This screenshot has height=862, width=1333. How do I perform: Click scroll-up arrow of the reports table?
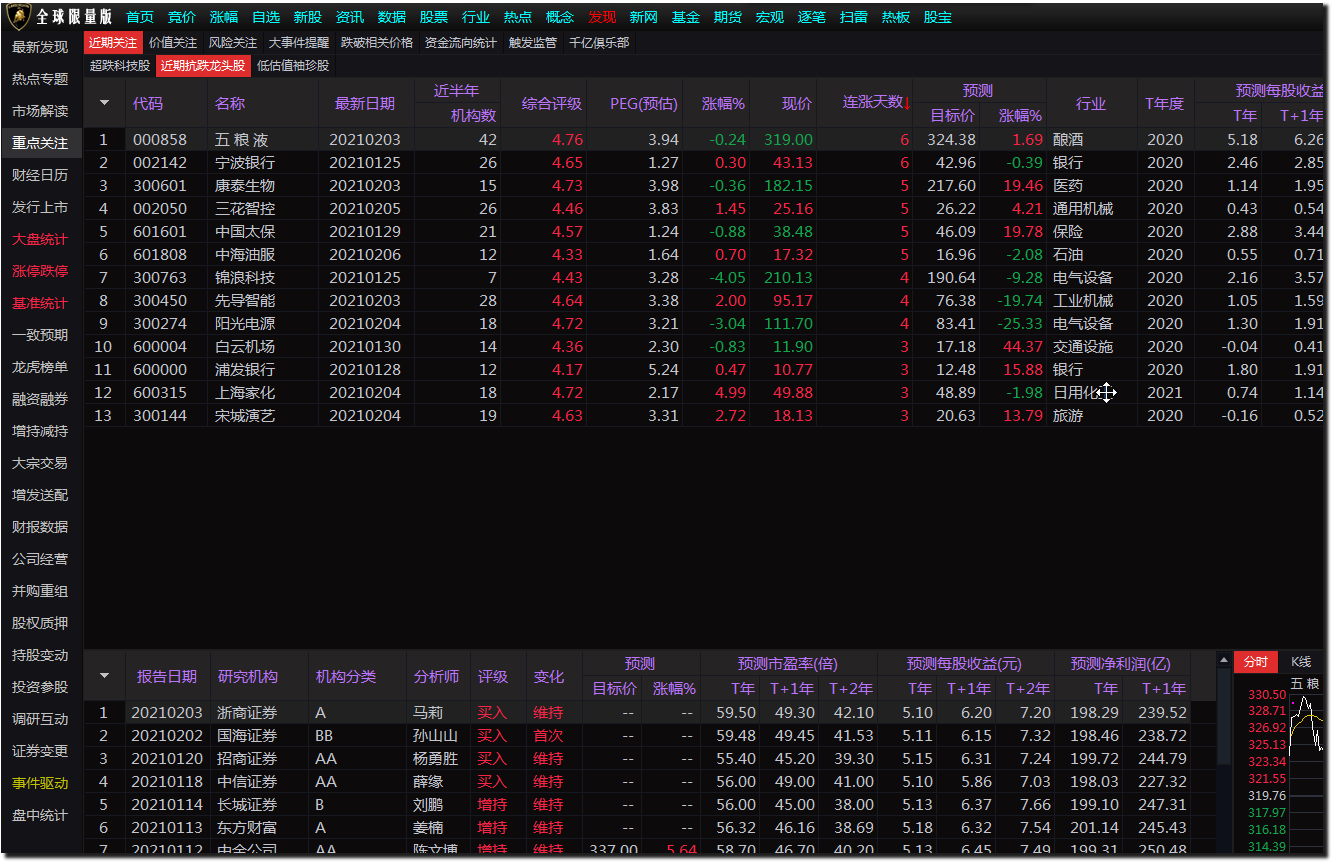[x=1223, y=661]
